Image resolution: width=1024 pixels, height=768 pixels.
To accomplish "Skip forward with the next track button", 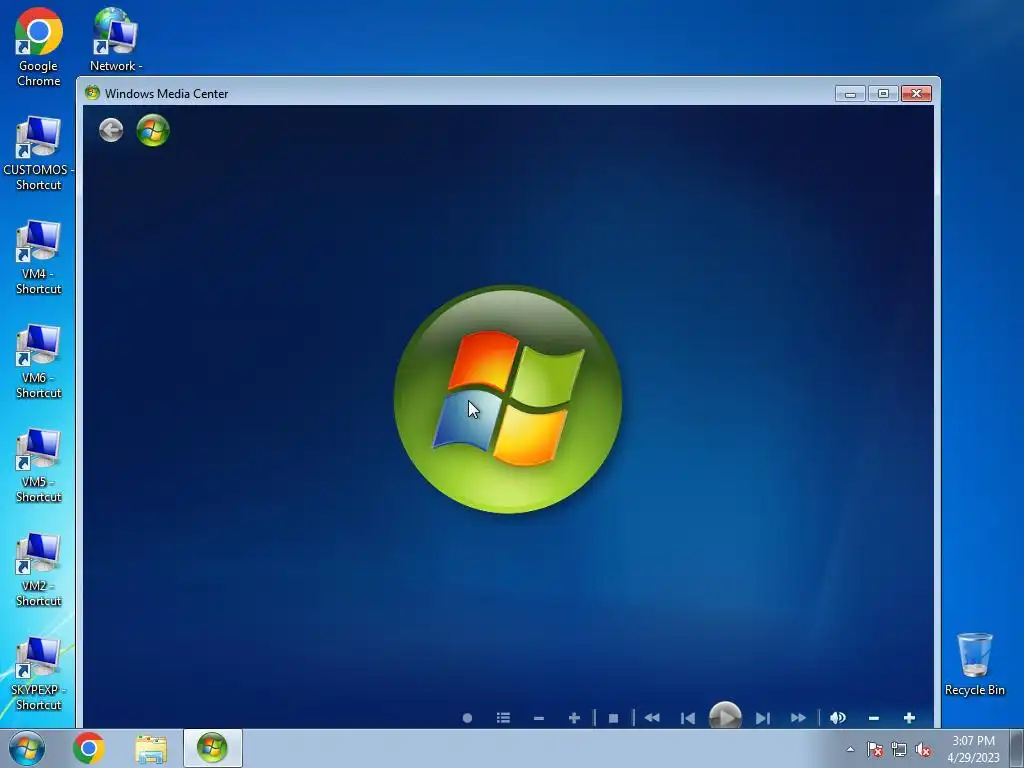I will click(763, 718).
